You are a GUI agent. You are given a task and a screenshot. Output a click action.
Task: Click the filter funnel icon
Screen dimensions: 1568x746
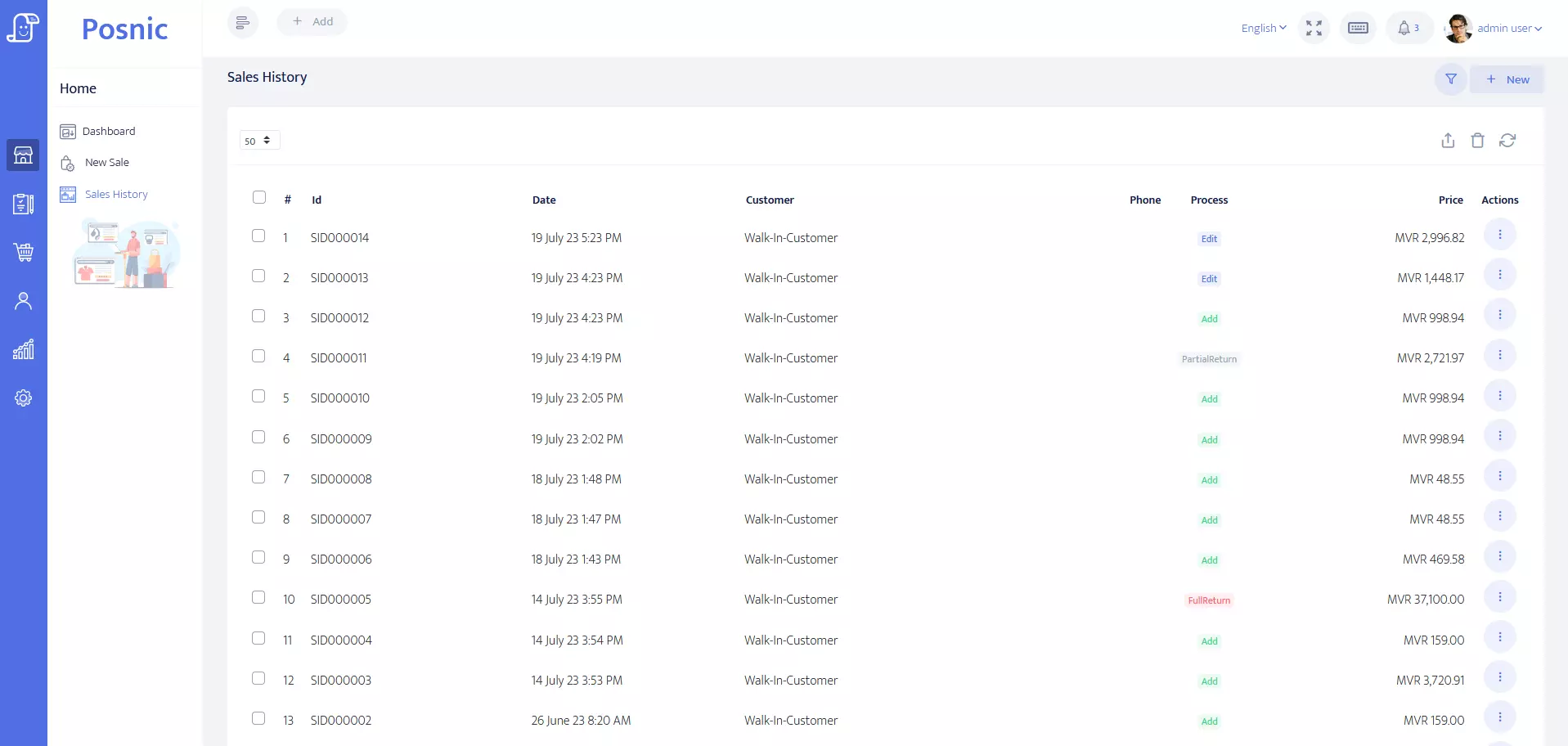tap(1450, 79)
